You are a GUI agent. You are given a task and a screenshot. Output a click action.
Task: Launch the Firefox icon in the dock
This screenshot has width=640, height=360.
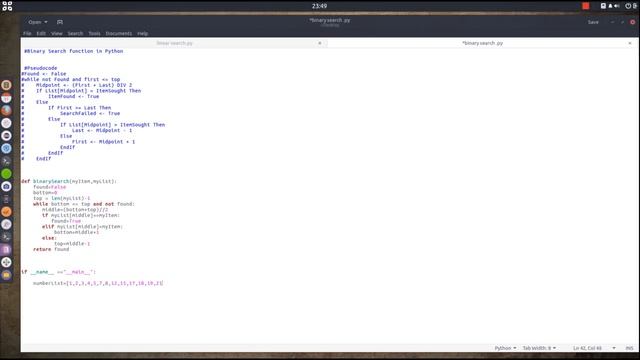tap(6, 110)
